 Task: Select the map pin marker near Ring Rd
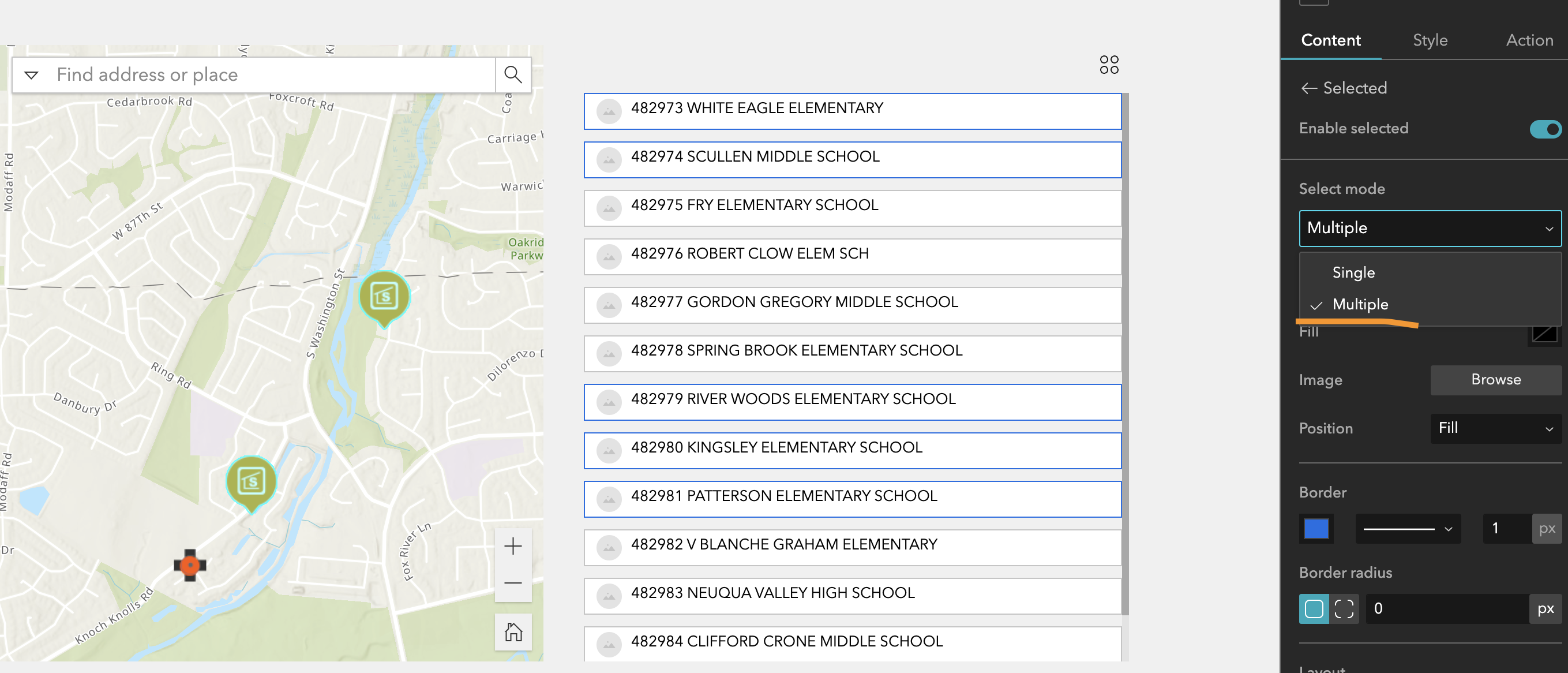coord(252,481)
